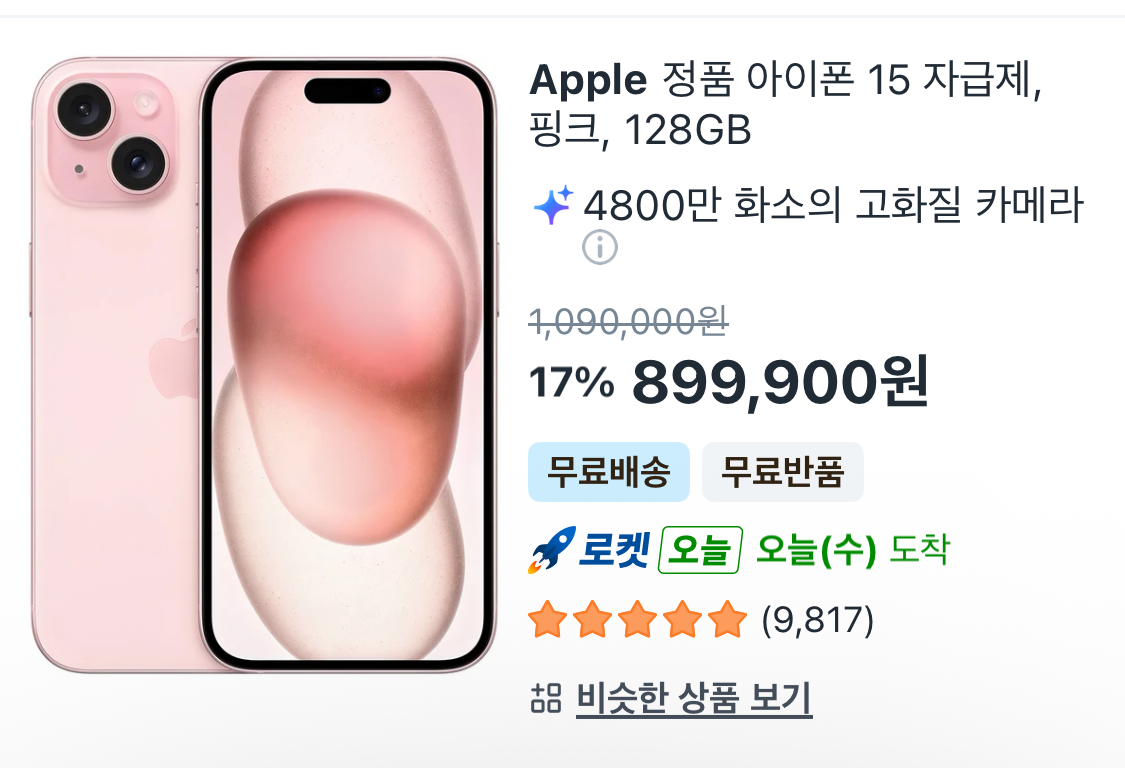Click the 무료배송 badge
This screenshot has height=768, width=1125.
[x=608, y=472]
